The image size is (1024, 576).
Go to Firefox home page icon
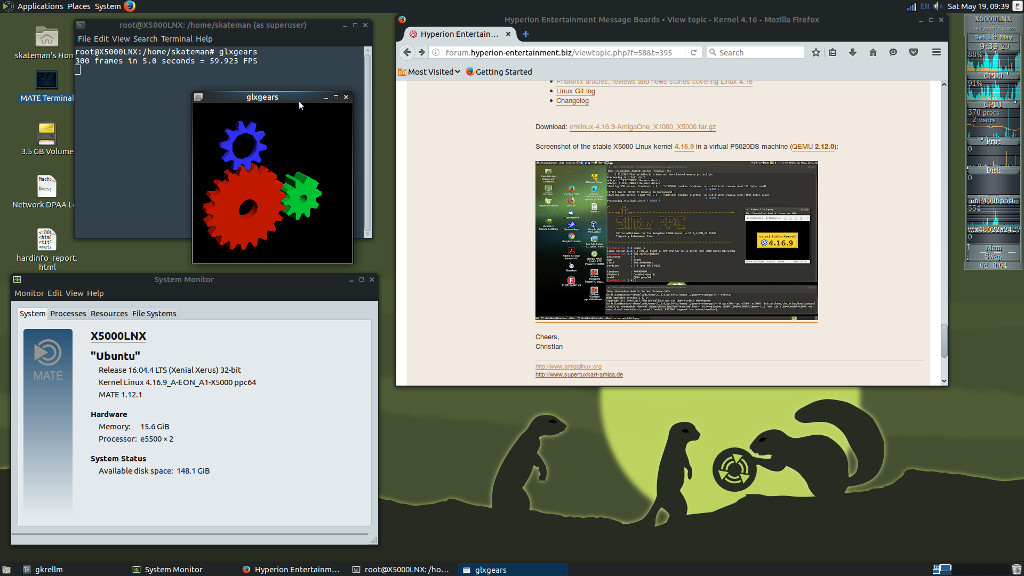pyautogui.click(x=873, y=52)
